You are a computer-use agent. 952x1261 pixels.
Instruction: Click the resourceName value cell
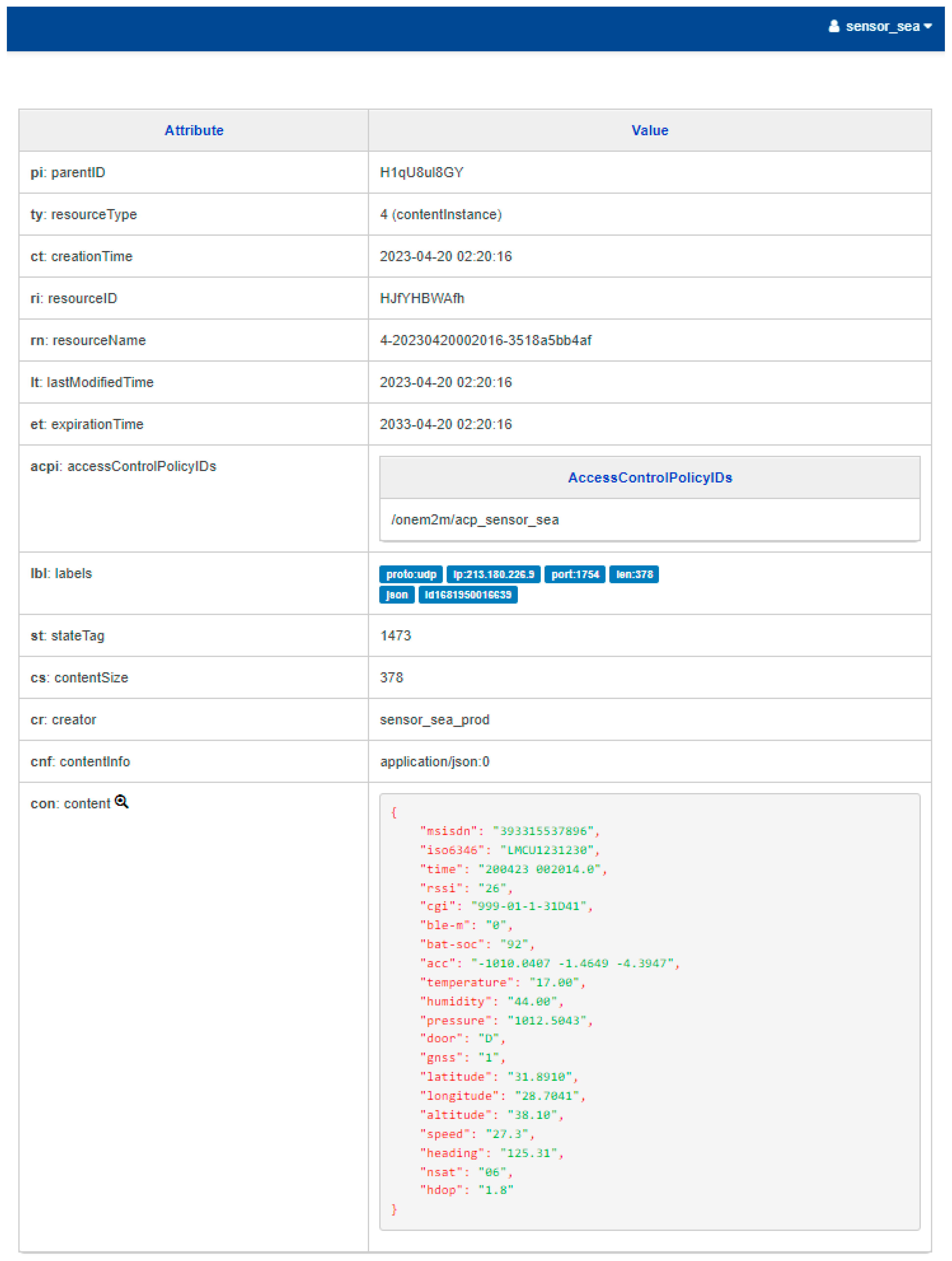[485, 340]
